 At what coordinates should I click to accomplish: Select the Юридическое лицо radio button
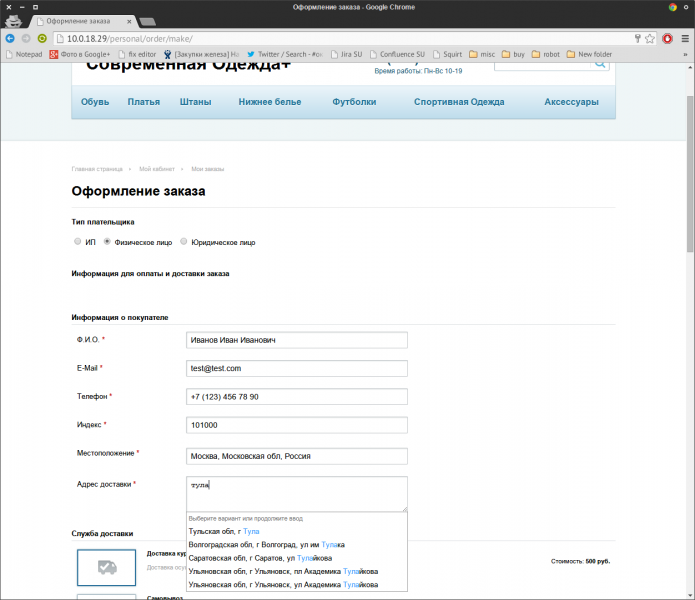tap(183, 242)
